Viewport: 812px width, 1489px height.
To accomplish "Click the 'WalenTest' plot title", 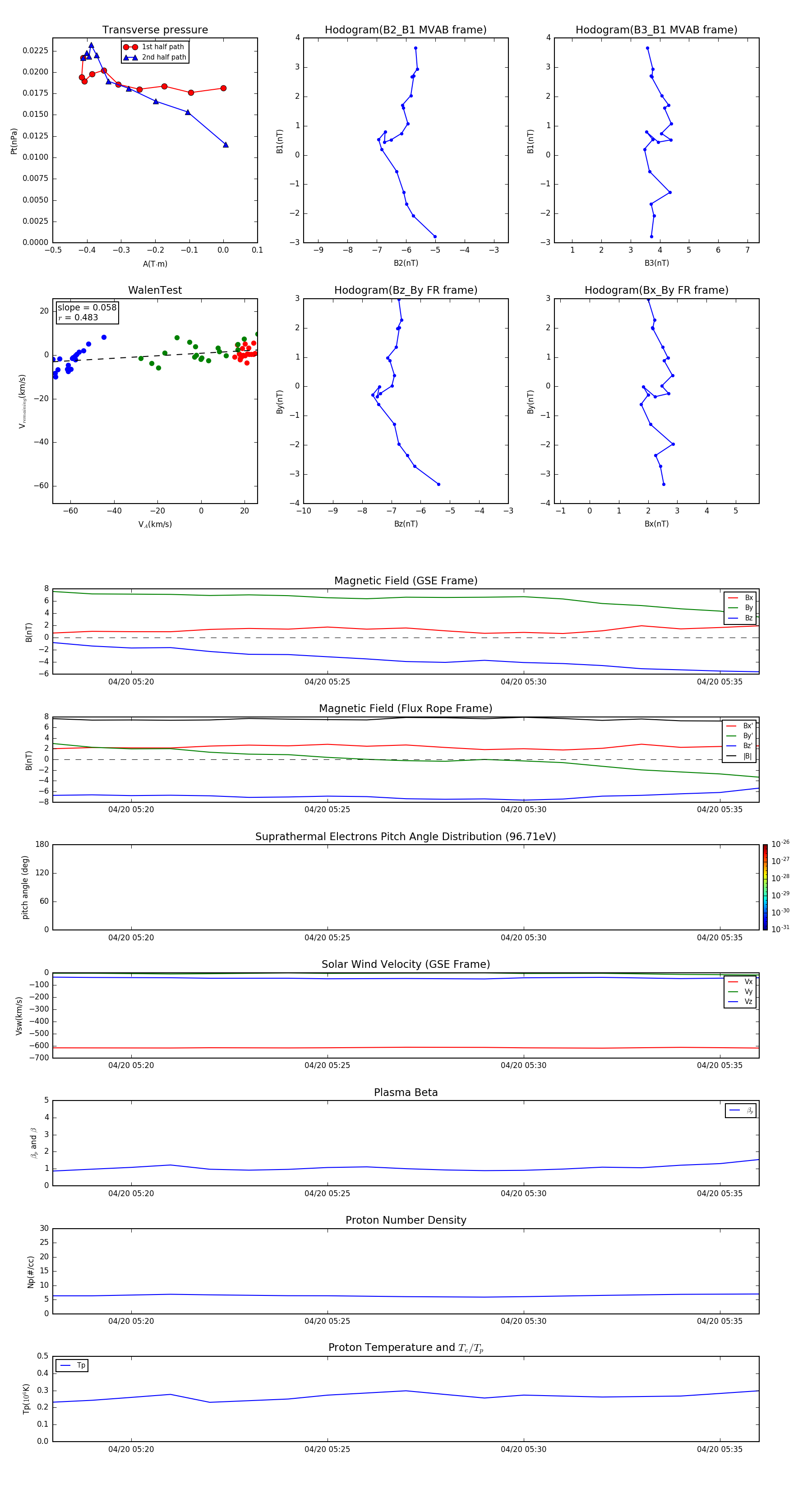I will pos(155,290).
